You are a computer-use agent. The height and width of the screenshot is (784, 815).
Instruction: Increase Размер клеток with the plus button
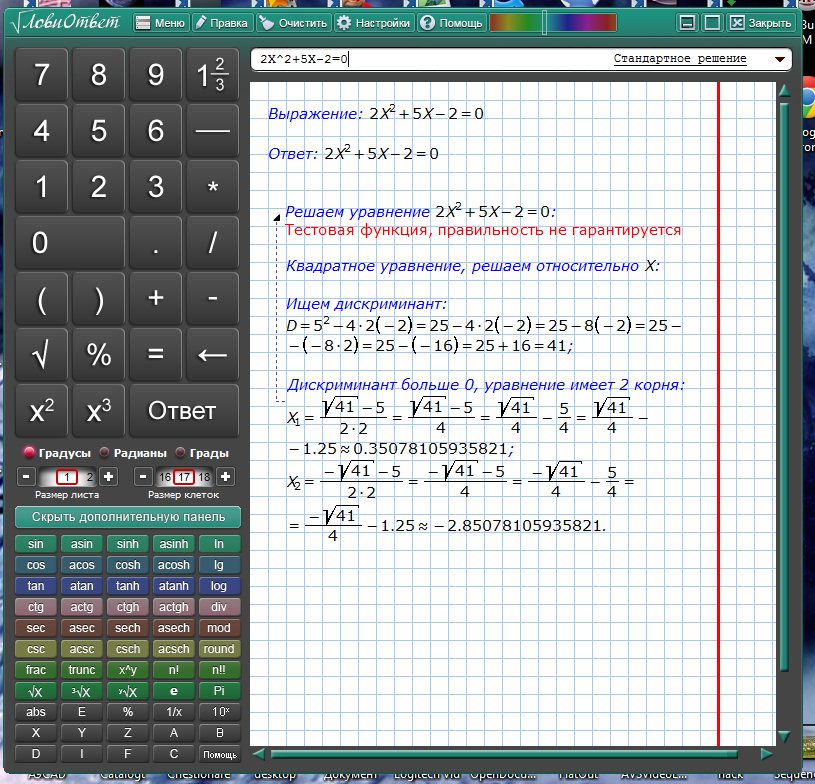point(226,476)
